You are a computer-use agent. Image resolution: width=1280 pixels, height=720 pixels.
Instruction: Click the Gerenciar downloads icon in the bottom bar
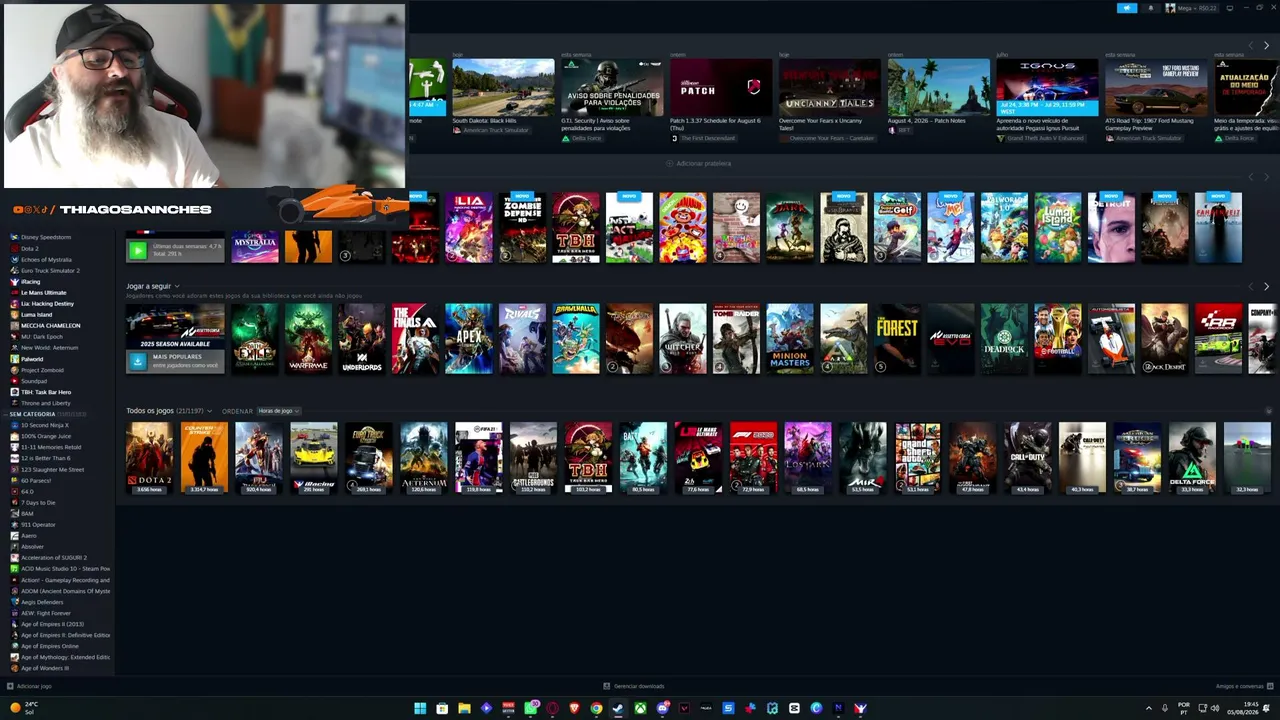coord(607,686)
